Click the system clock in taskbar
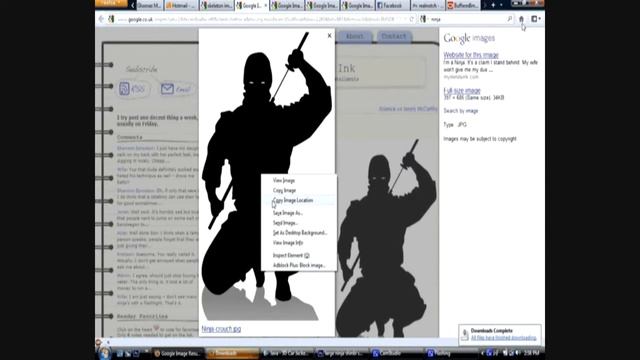640x360 pixels. tap(532, 353)
